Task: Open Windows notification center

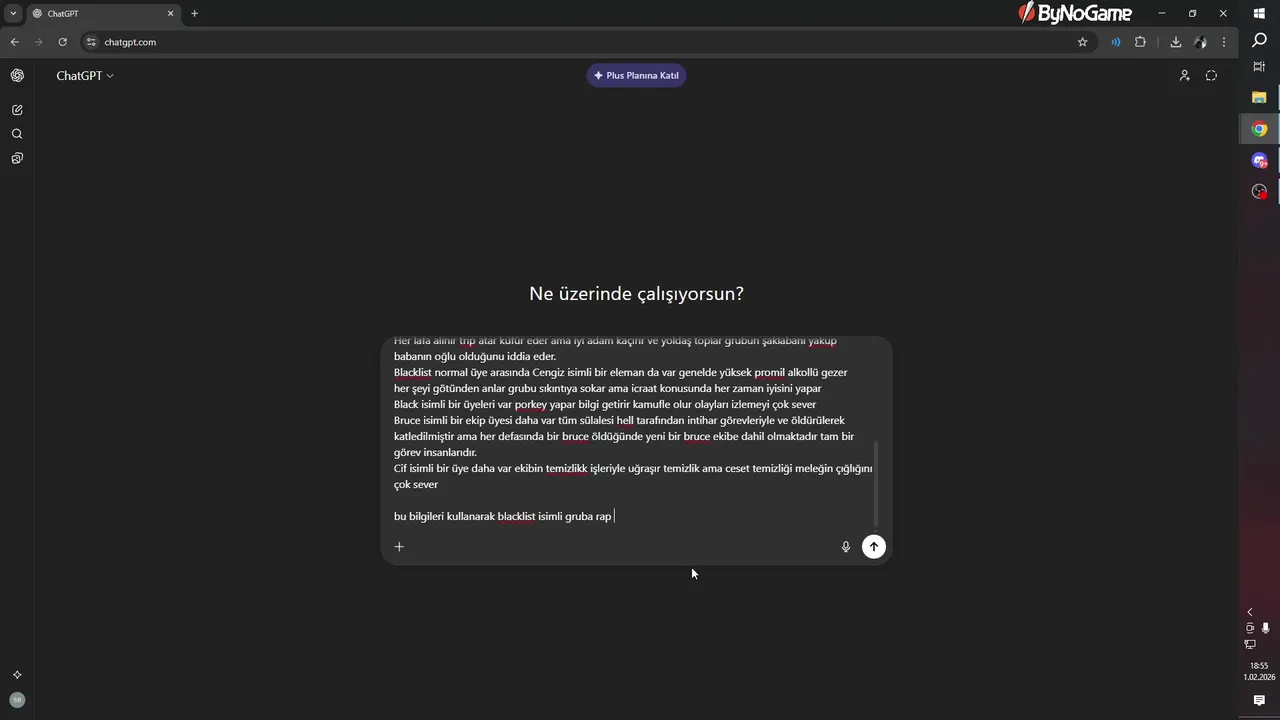Action: click(x=1259, y=701)
